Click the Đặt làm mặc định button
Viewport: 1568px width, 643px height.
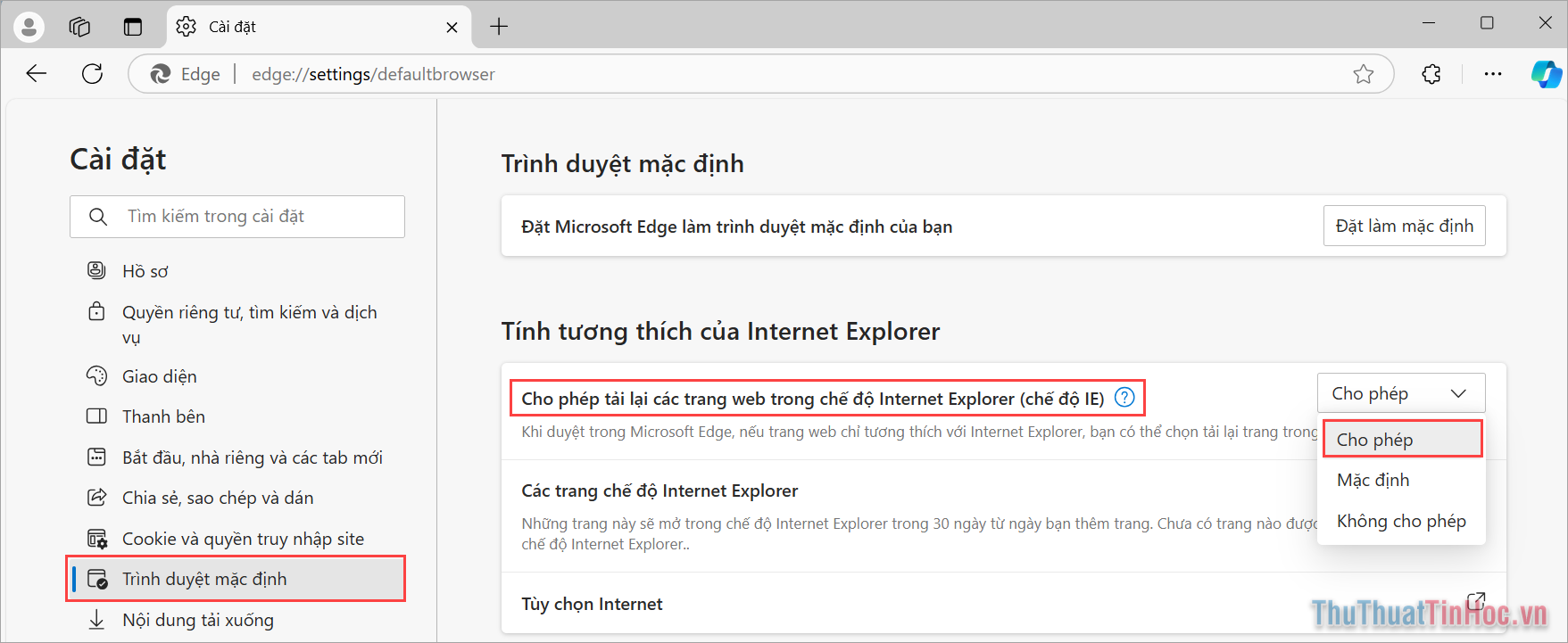click(1404, 226)
